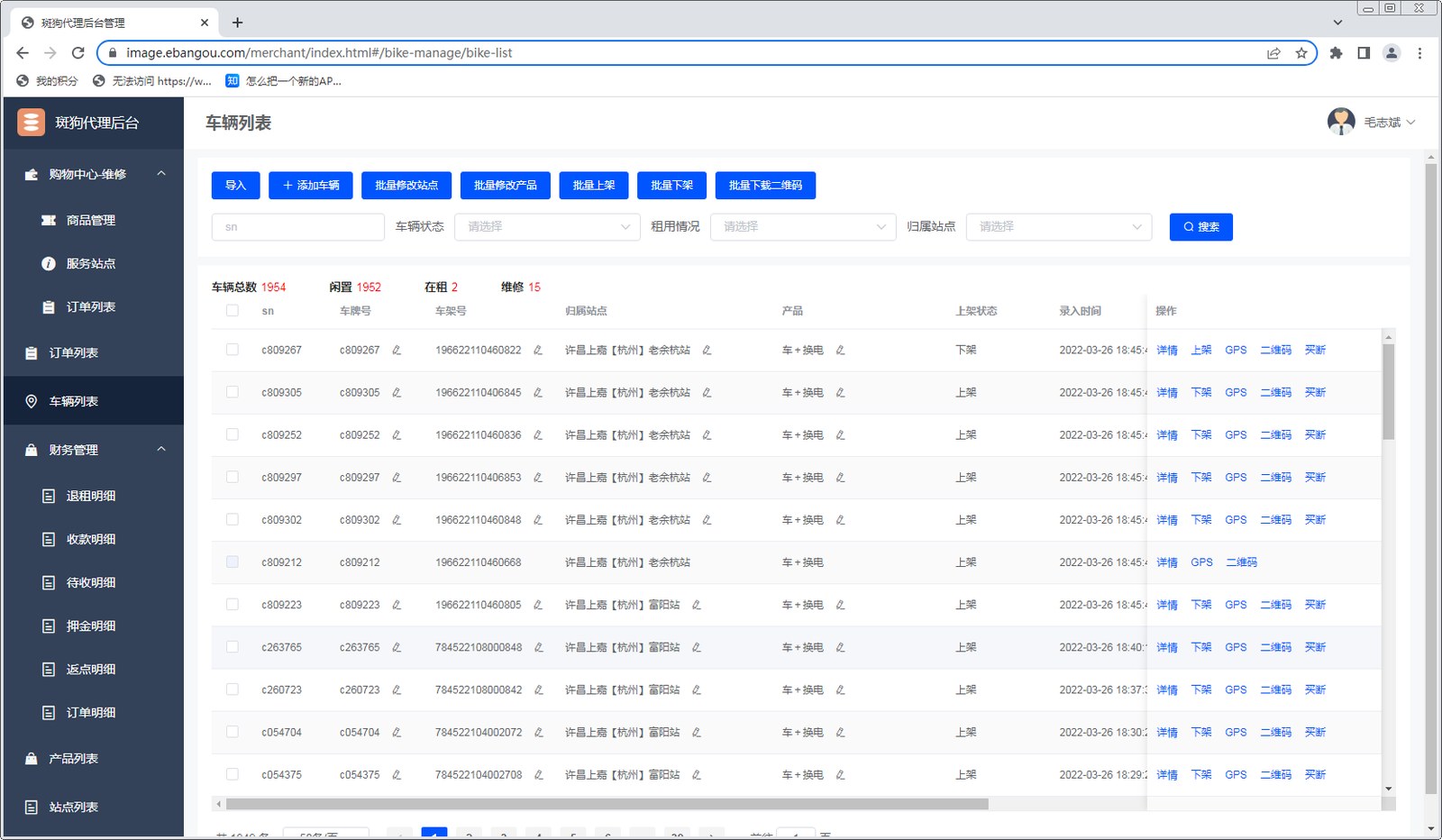Click table horizontal scrollbar
This screenshot has width=1442, height=840.
(607, 804)
